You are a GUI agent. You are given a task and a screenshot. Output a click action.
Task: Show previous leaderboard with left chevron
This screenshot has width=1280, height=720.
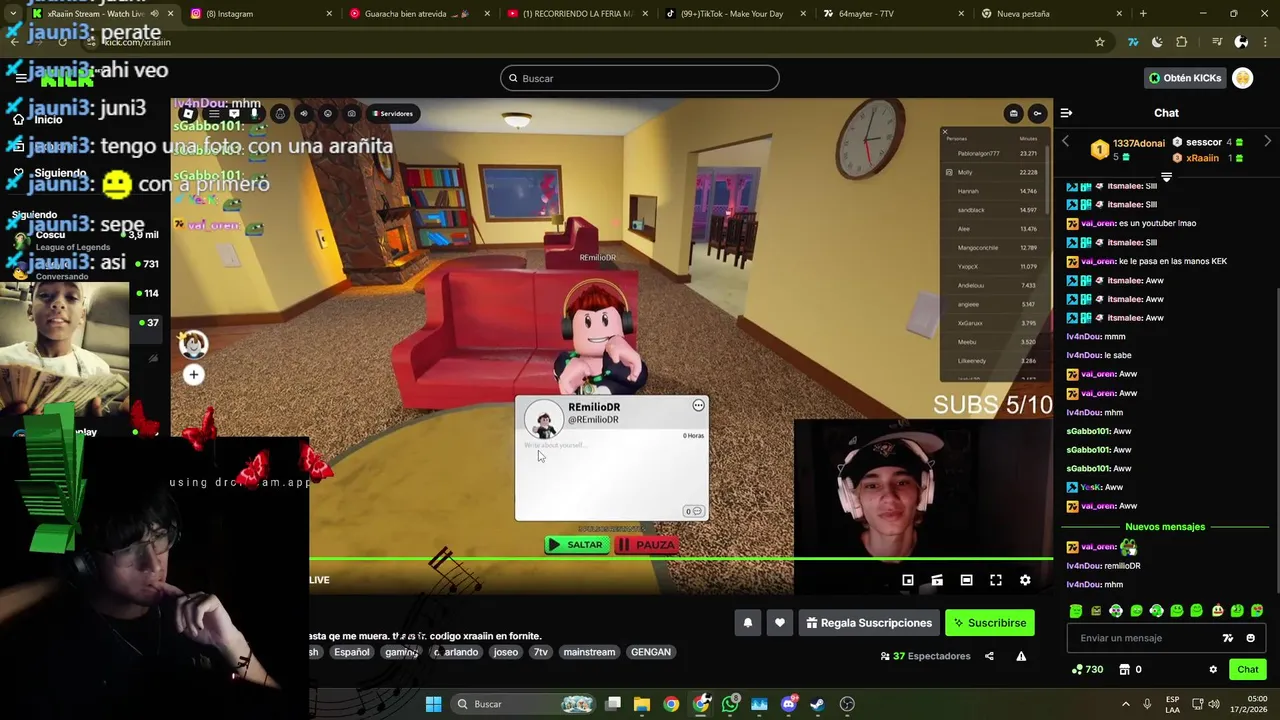point(1065,141)
